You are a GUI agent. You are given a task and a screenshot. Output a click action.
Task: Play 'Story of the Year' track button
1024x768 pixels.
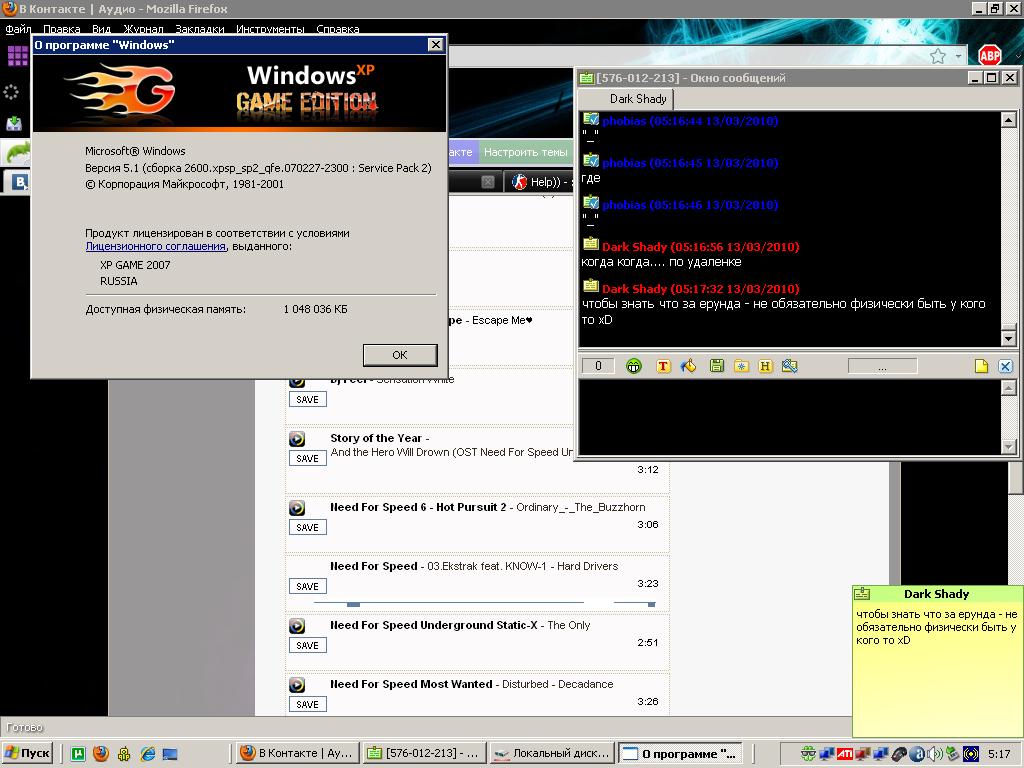point(297,439)
